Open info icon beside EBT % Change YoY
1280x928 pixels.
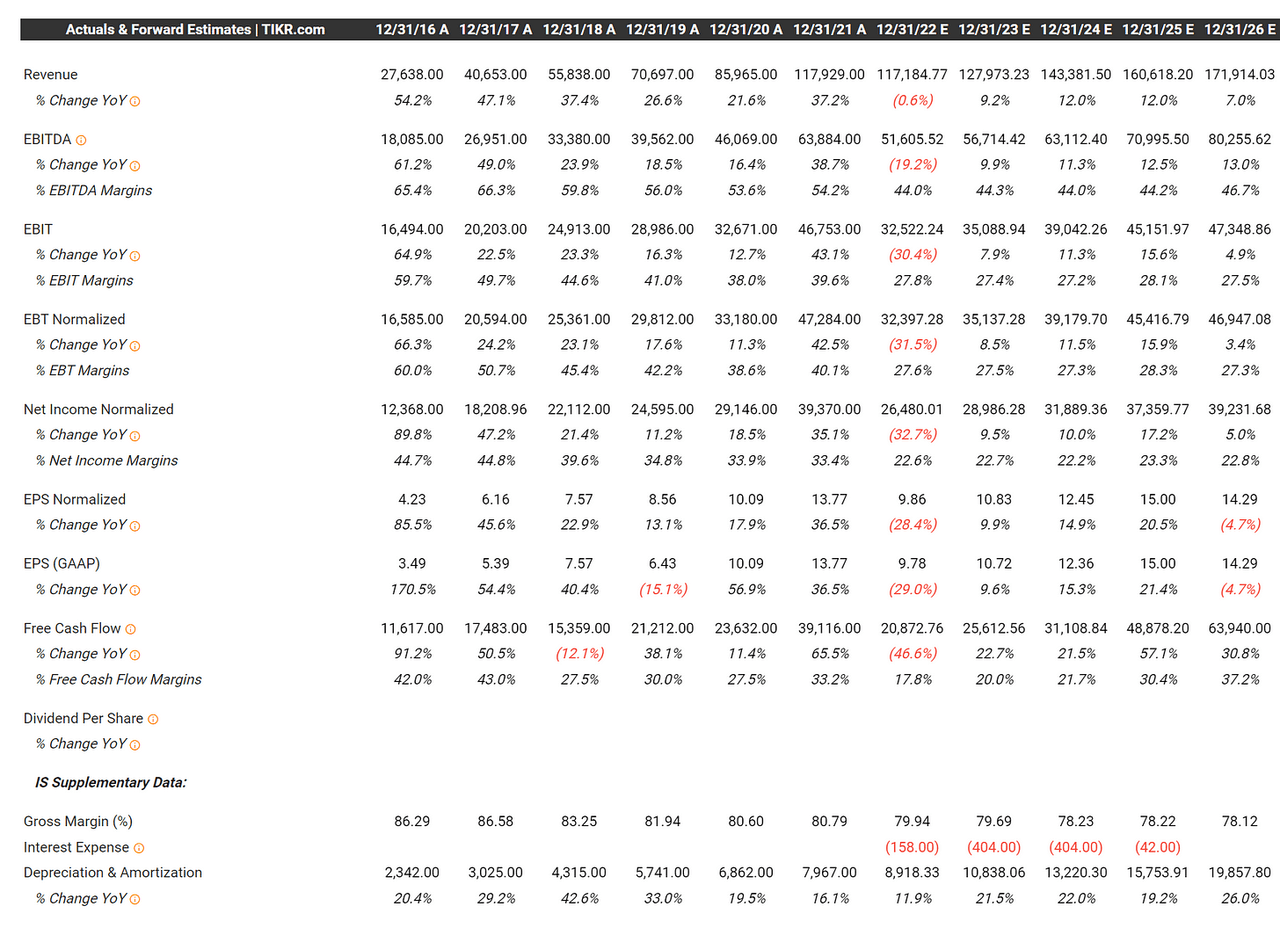pyautogui.click(x=135, y=346)
